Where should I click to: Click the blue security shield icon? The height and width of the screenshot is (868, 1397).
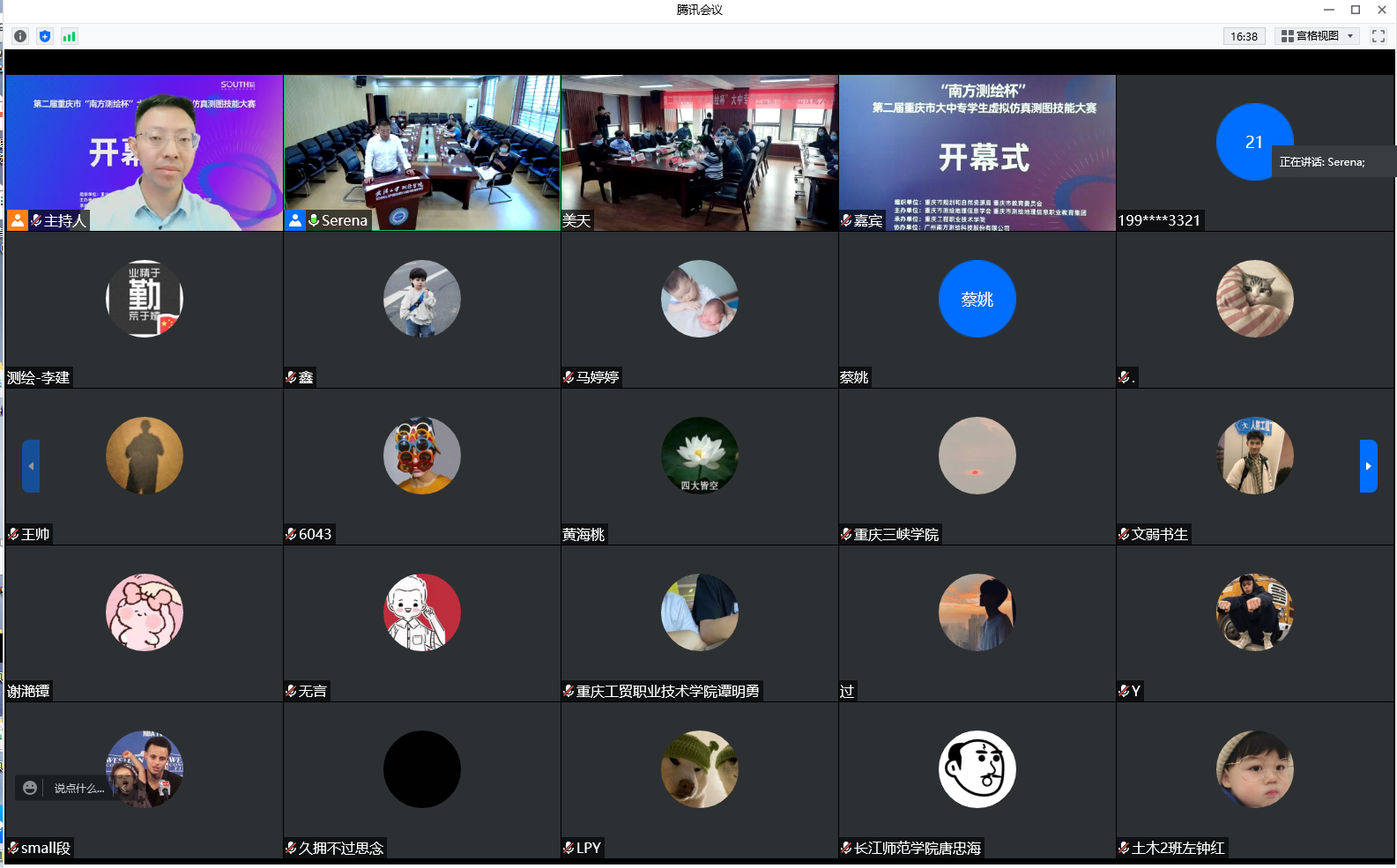[x=45, y=36]
